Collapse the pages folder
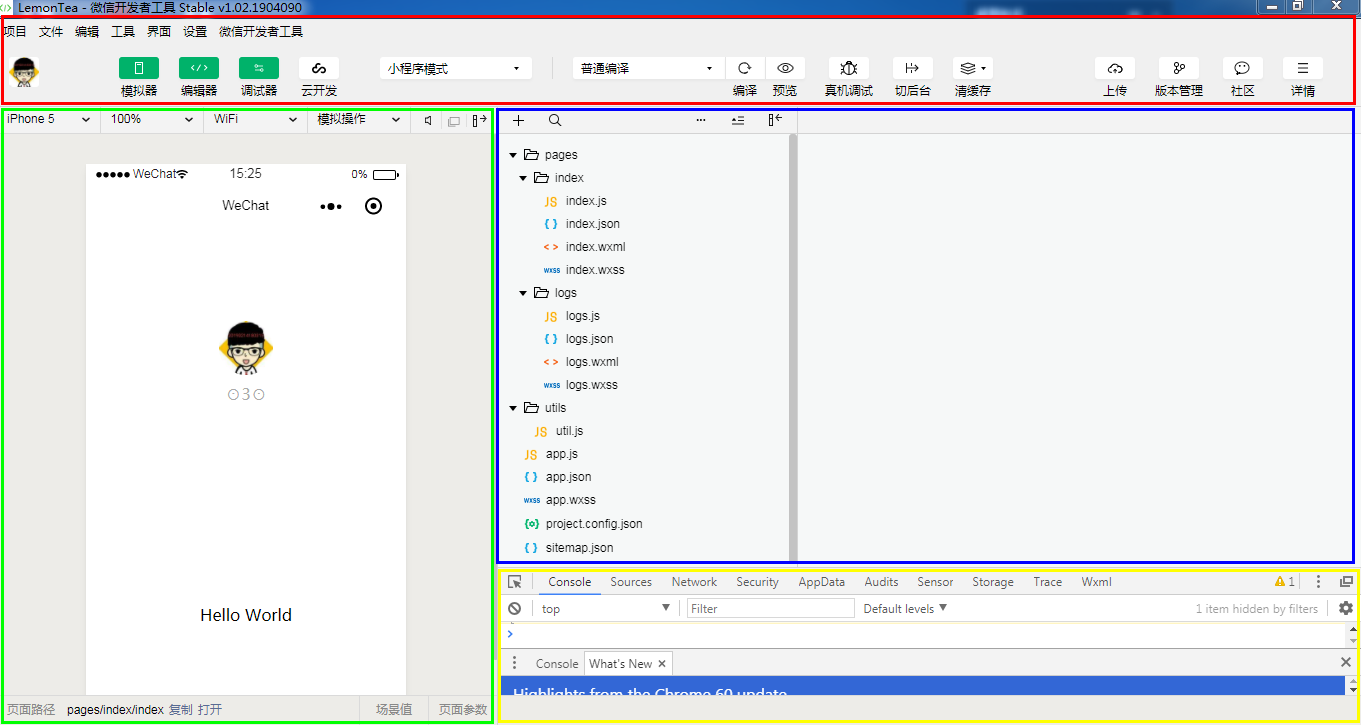1361x725 pixels. 514,155
